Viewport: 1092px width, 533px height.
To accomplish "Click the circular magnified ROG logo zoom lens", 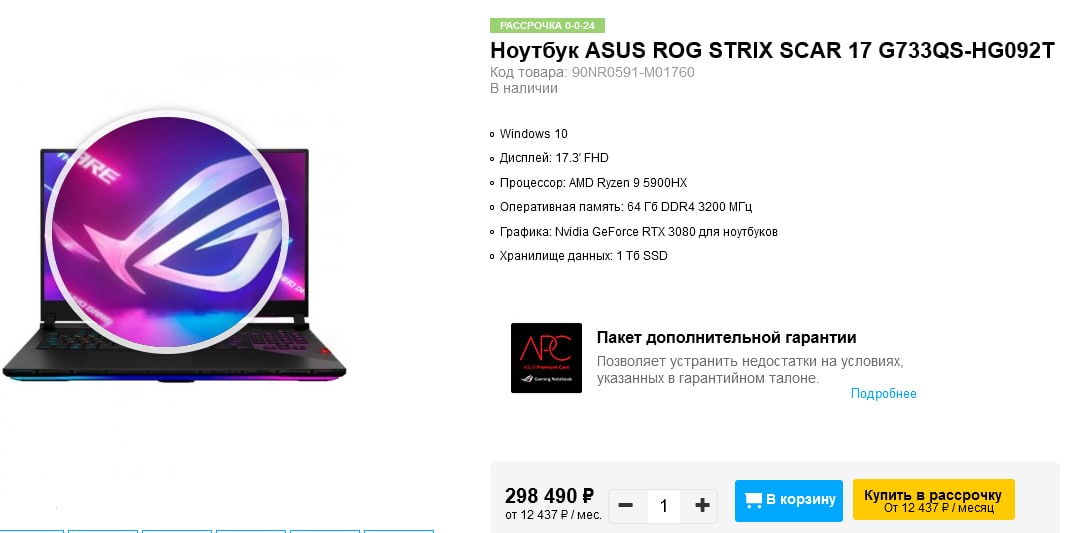I will pos(167,231).
